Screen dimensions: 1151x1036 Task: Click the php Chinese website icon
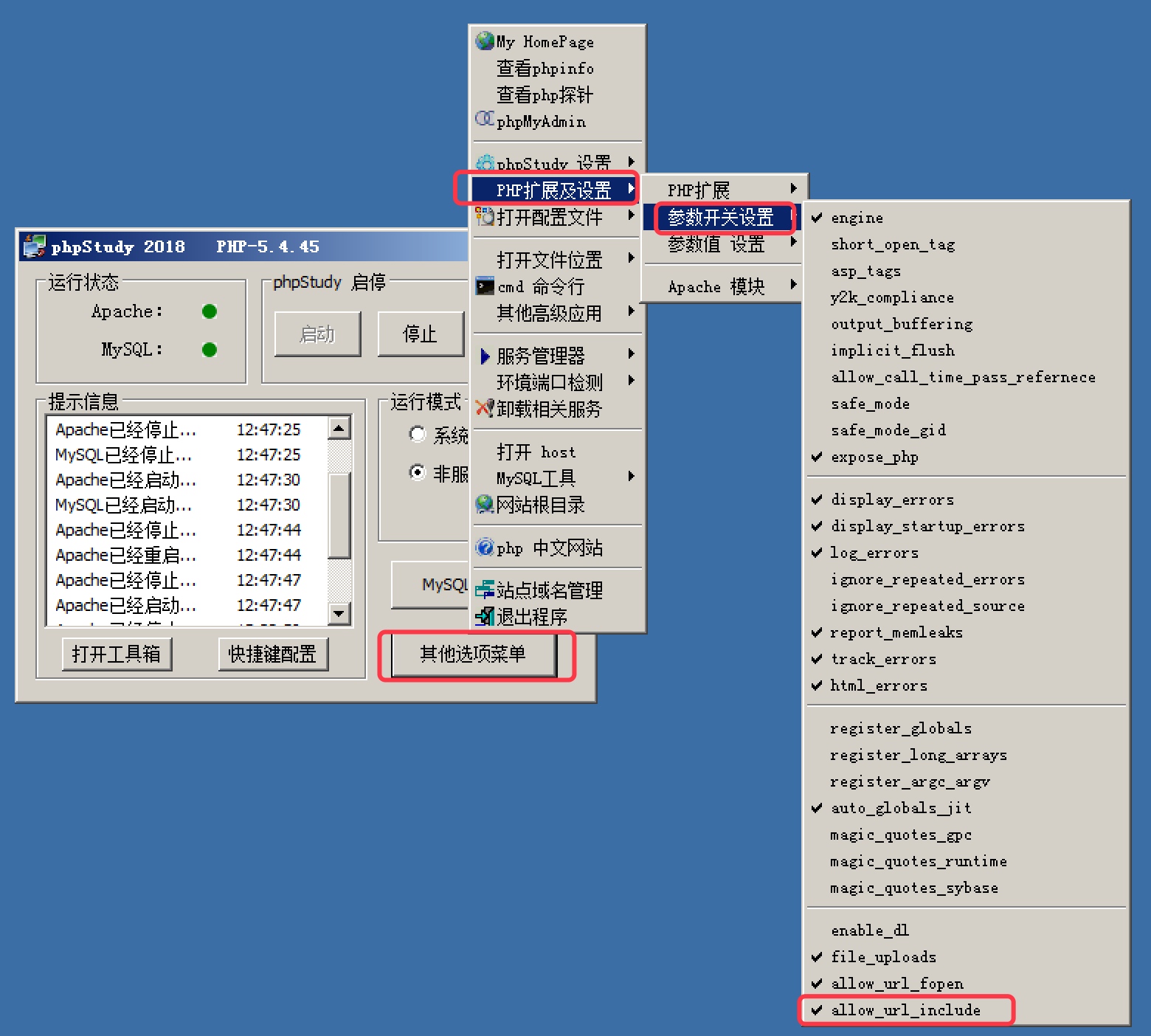tap(485, 548)
